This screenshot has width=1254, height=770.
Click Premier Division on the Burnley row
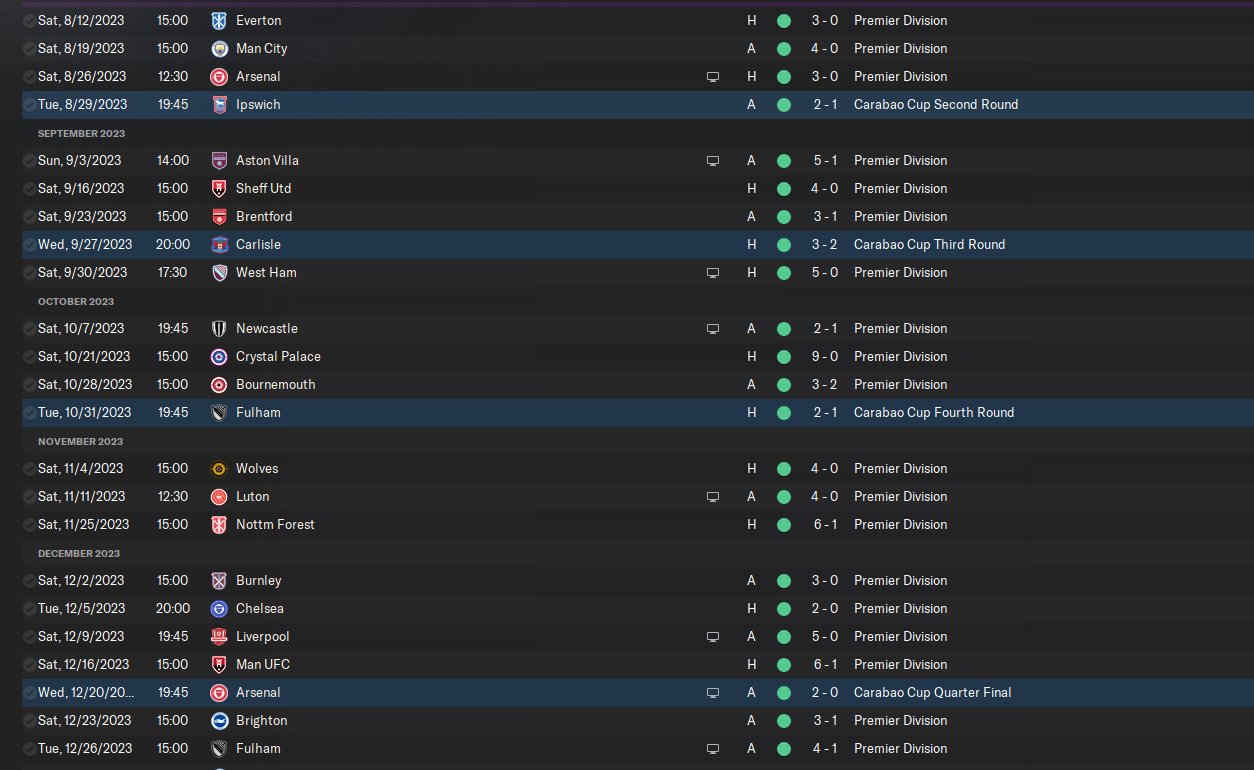pyautogui.click(x=901, y=580)
